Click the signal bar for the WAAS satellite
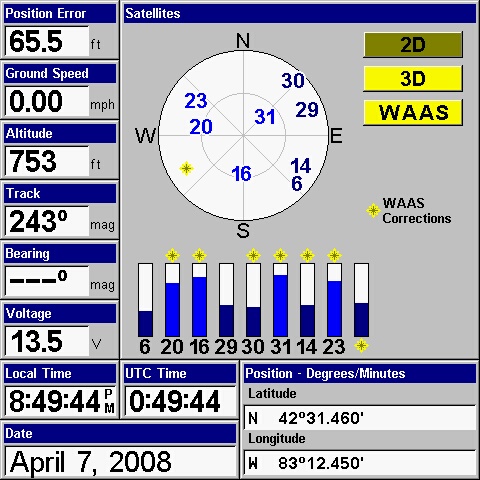Viewport: 480px width, 480px height. (x=361, y=300)
